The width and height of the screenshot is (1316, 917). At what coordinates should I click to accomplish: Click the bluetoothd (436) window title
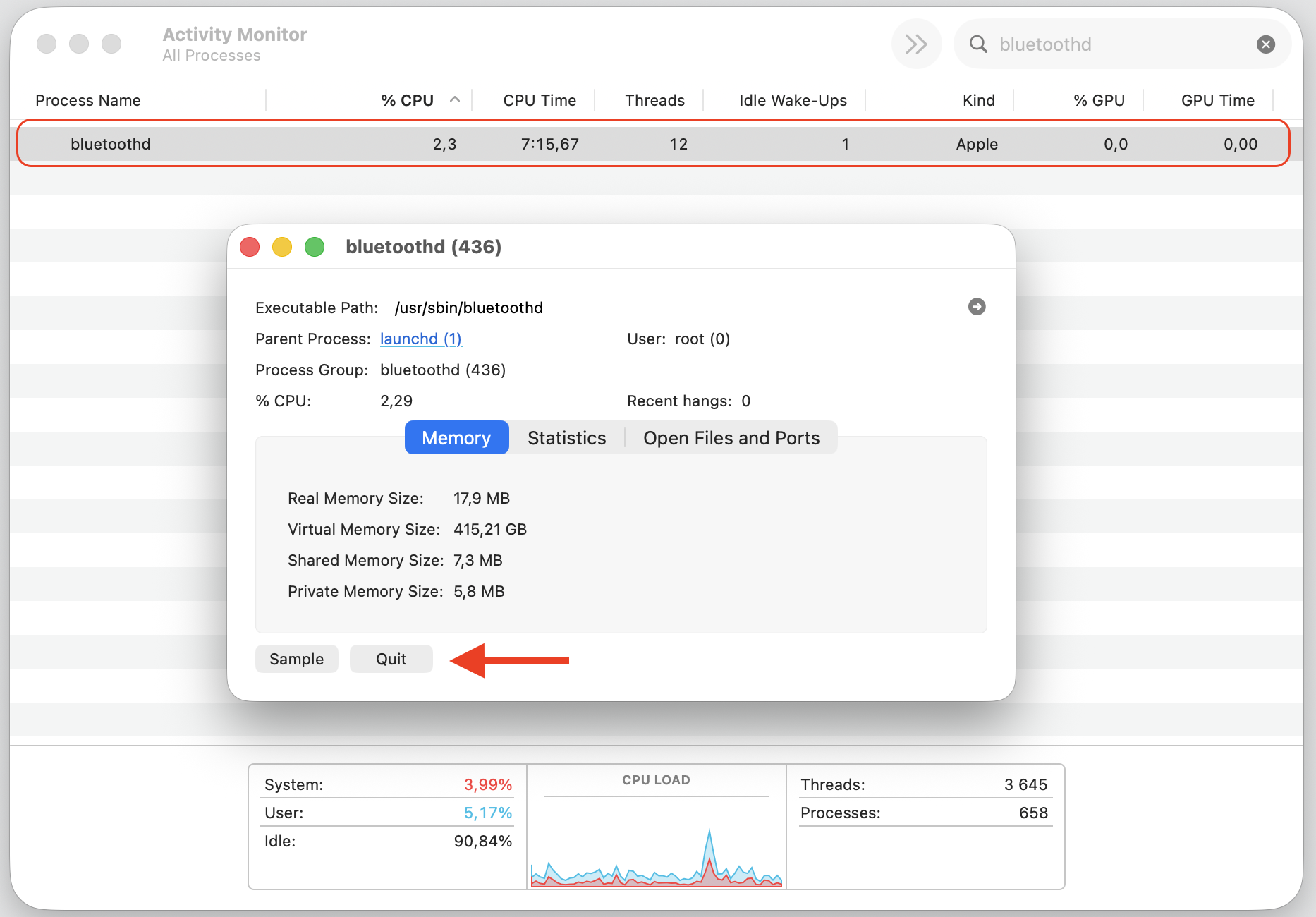coord(424,247)
